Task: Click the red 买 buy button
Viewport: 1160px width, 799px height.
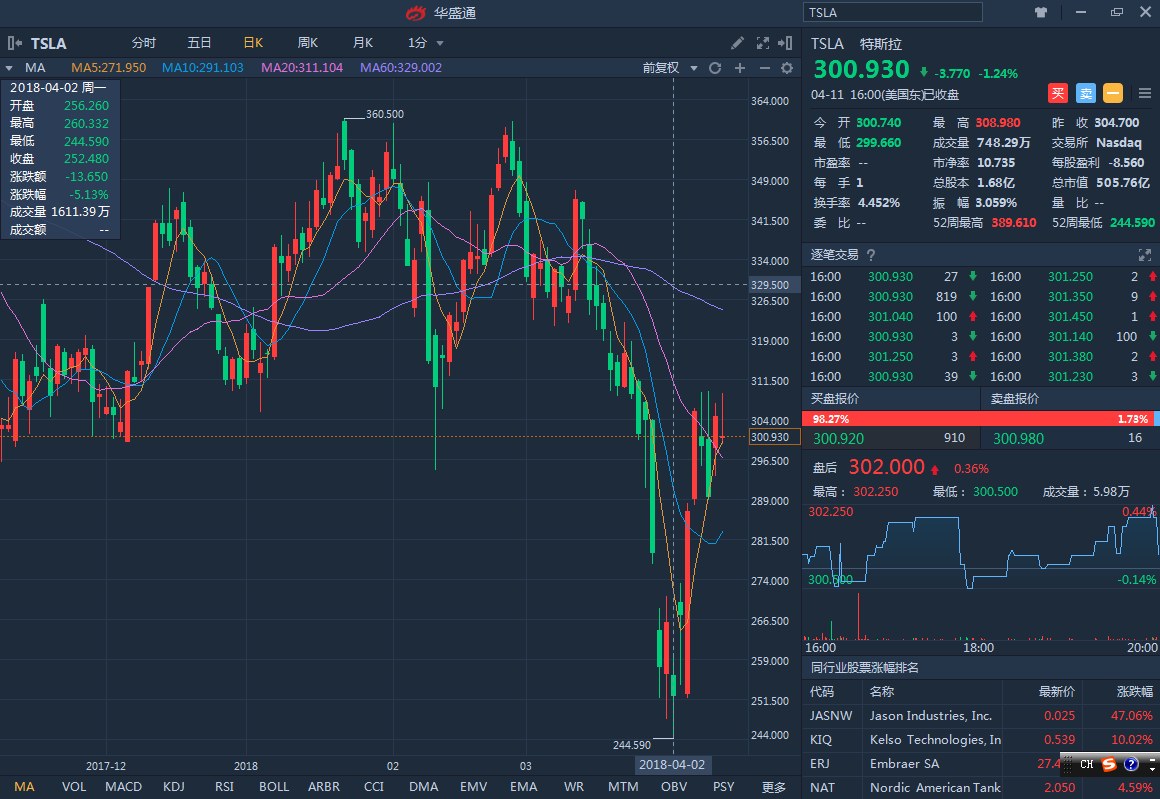Action: (1058, 93)
